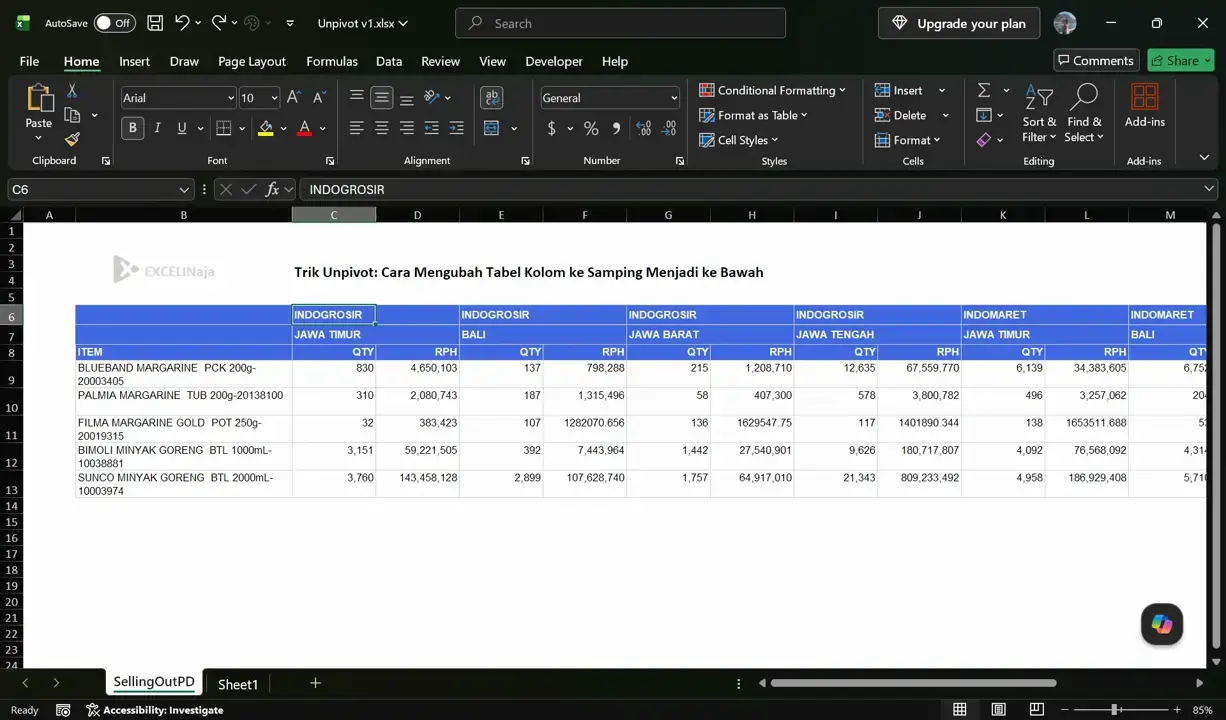Click the yellow Fill Color swatch
This screenshot has height=720, width=1226.
pyautogui.click(x=265, y=128)
